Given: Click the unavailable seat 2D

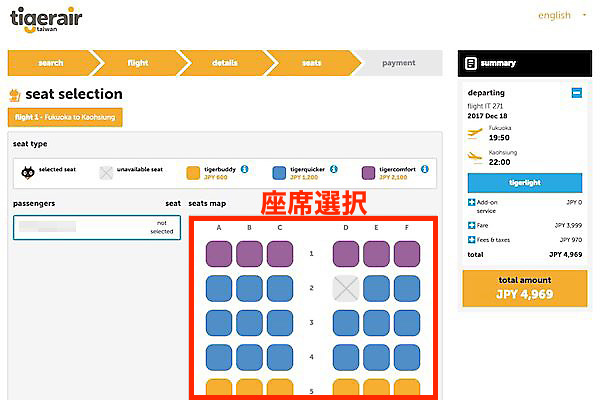Looking at the screenshot, I should click(346, 288).
